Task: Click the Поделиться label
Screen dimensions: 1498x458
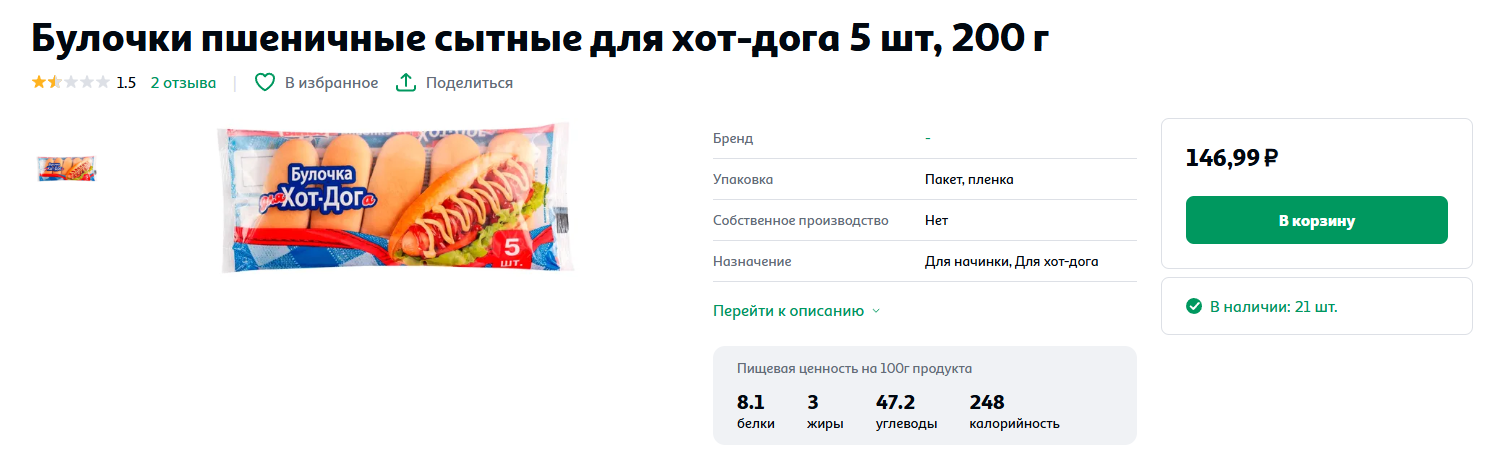Action: point(469,83)
